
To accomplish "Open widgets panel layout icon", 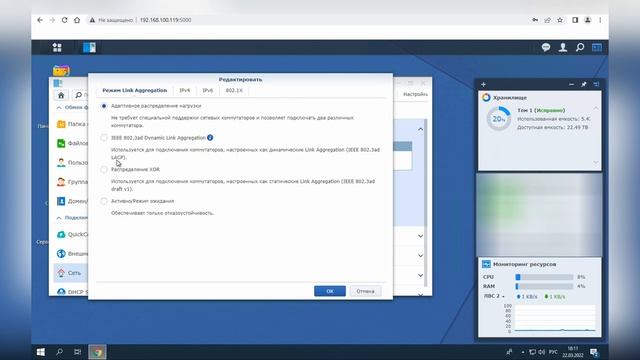I will coord(596,84).
